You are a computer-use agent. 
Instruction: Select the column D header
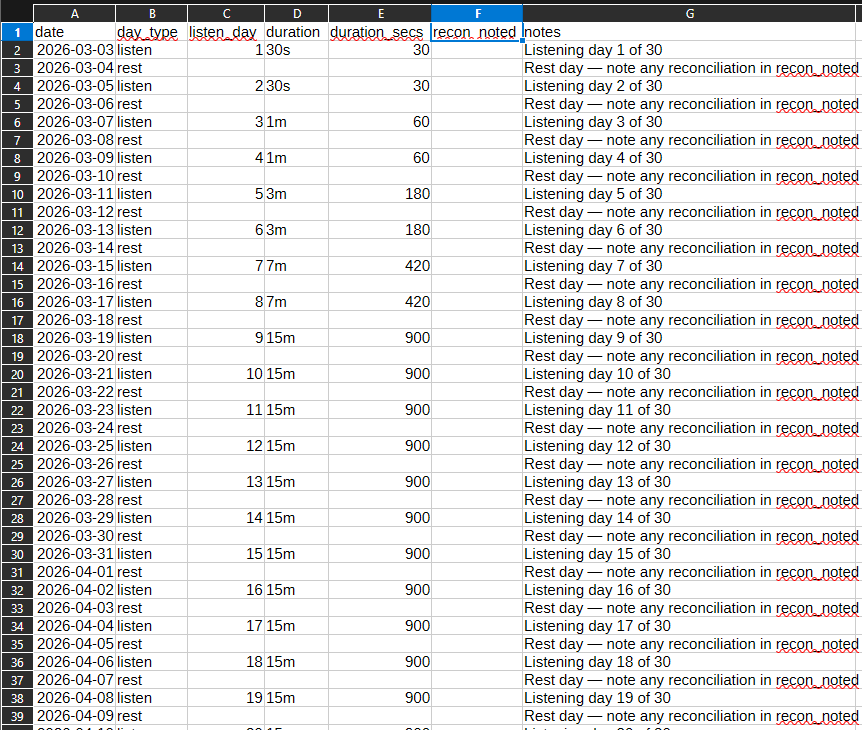(295, 14)
